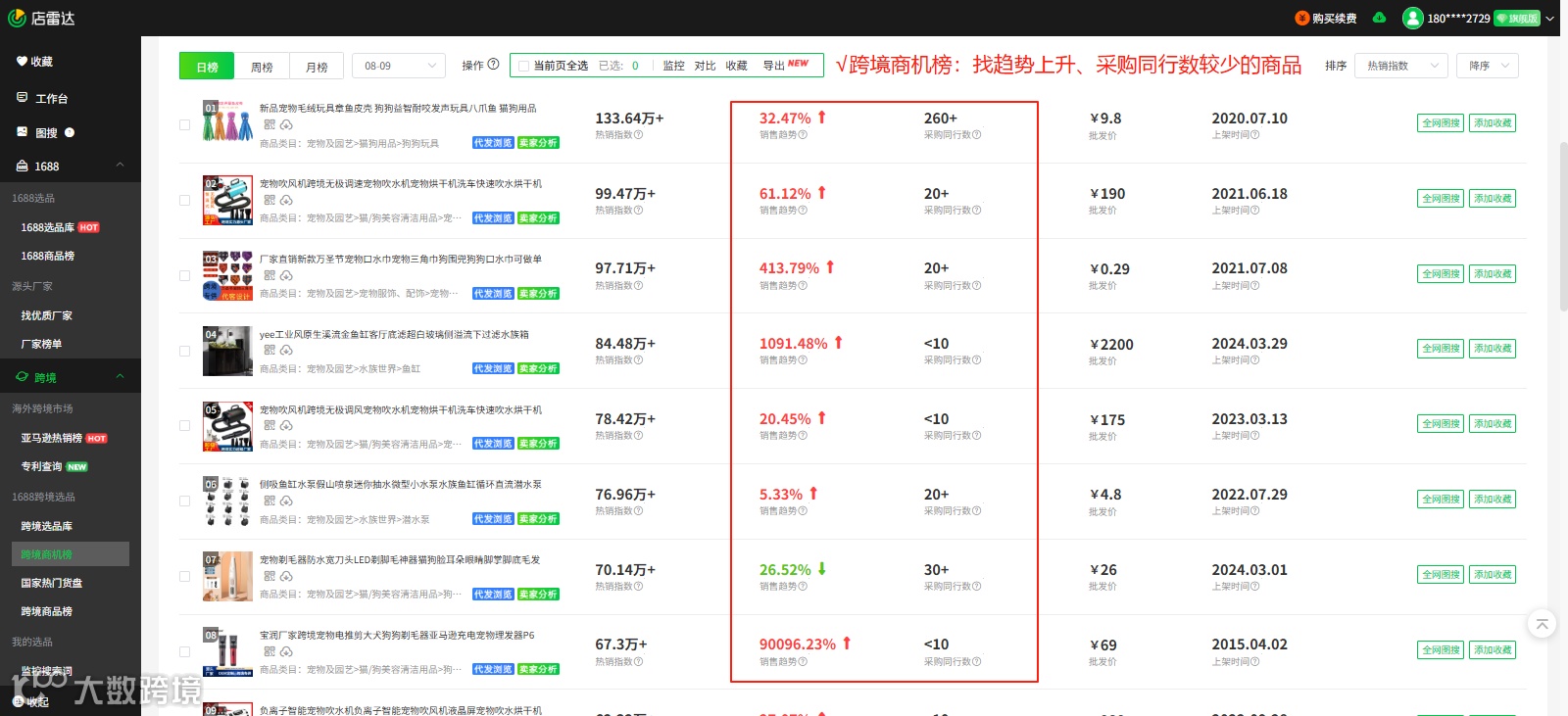This screenshot has height=716, width=1568.
Task: Click the cloud download icon under product 05
Action: [286, 425]
